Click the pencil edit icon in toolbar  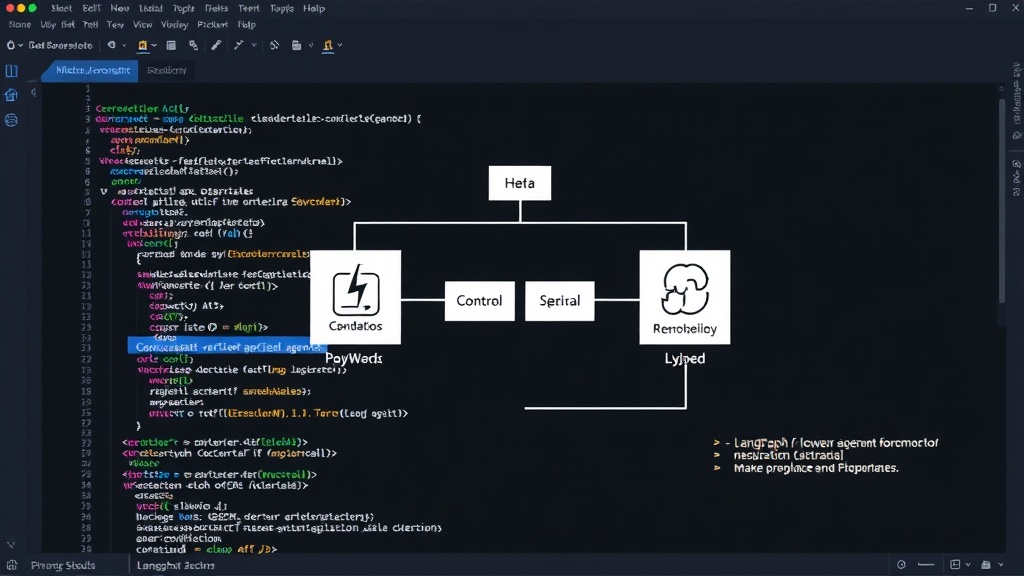216,45
